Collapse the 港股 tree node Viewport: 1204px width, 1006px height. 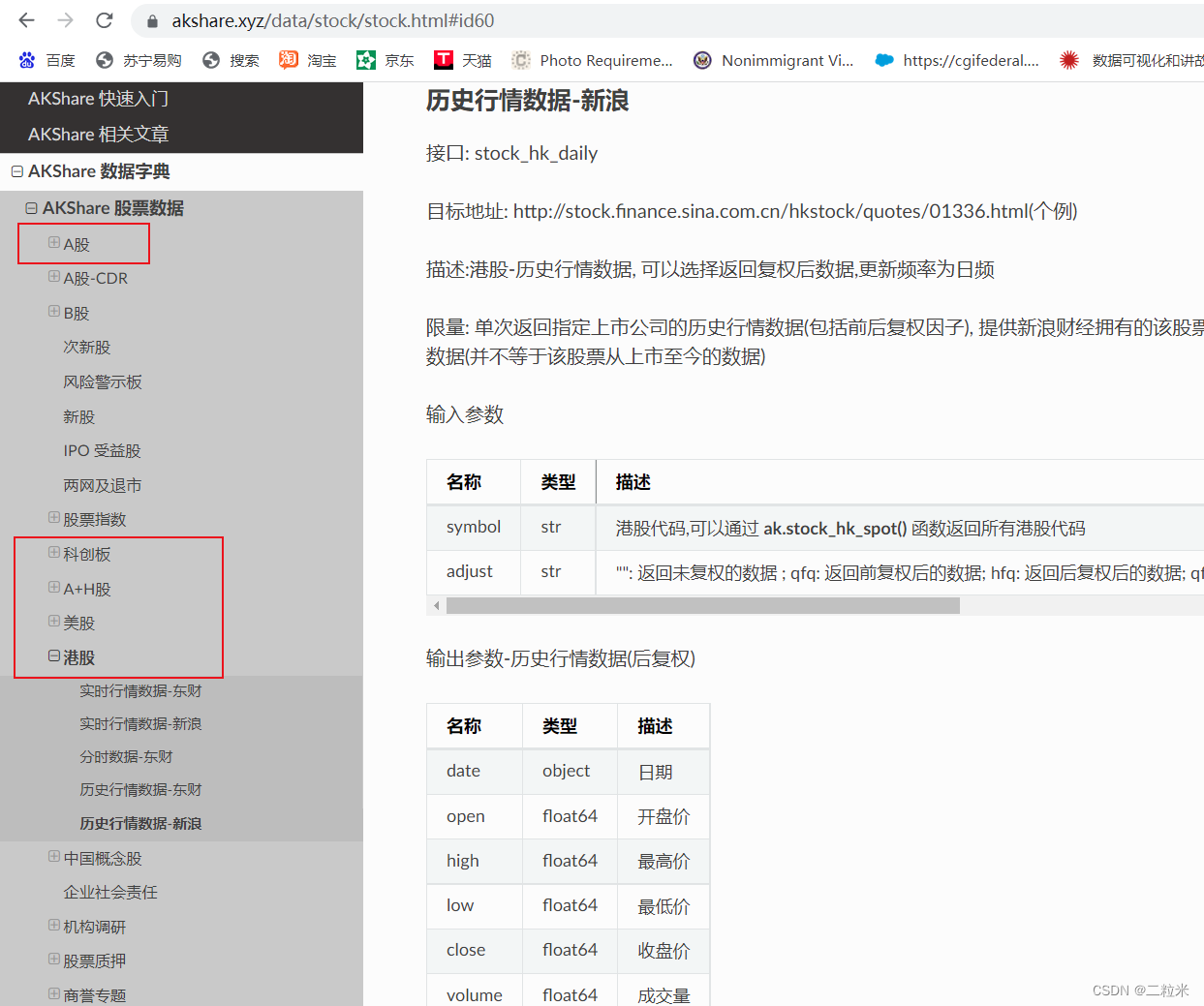click(54, 656)
